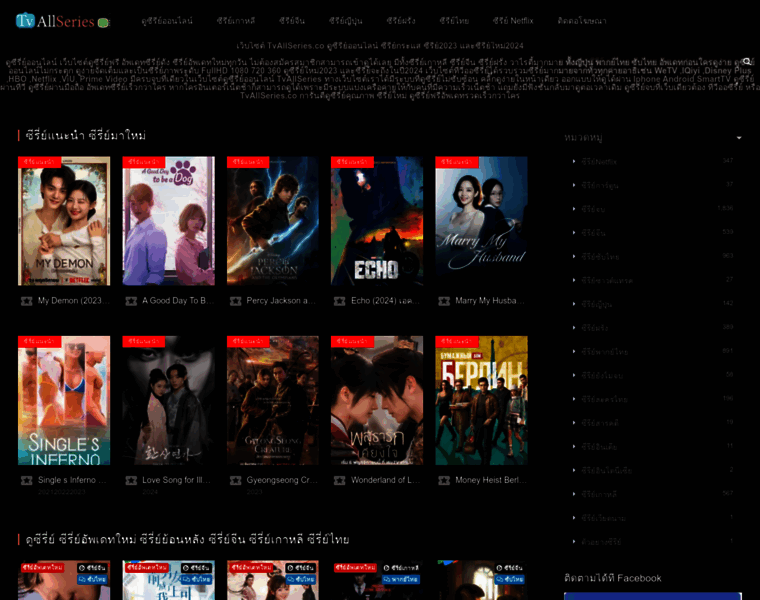The width and height of the screenshot is (760, 600).
Task: Open ซีรี่ย์เกาหลี in the top menu
Action: point(236,21)
